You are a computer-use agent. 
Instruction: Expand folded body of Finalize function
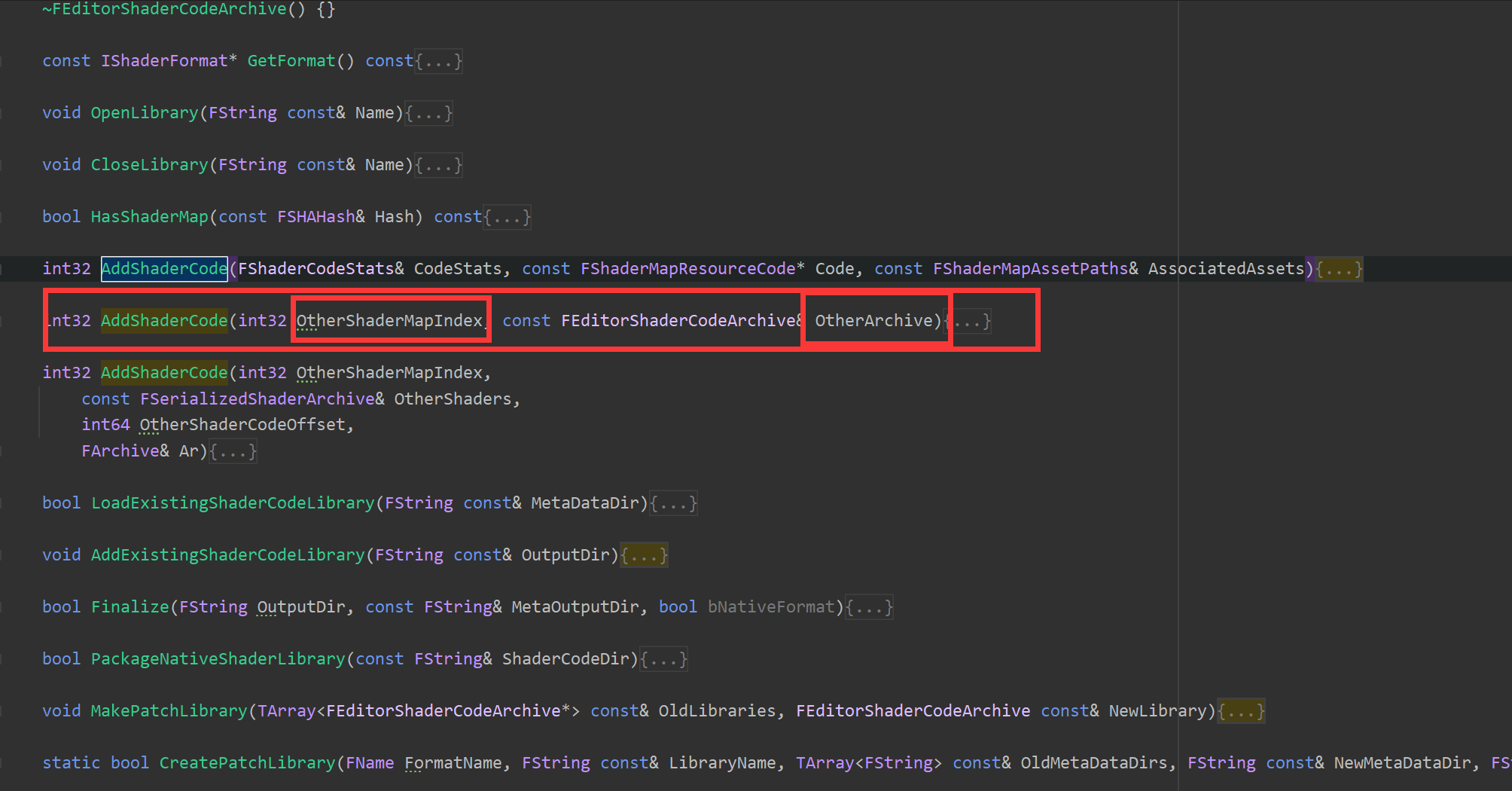click(869, 607)
